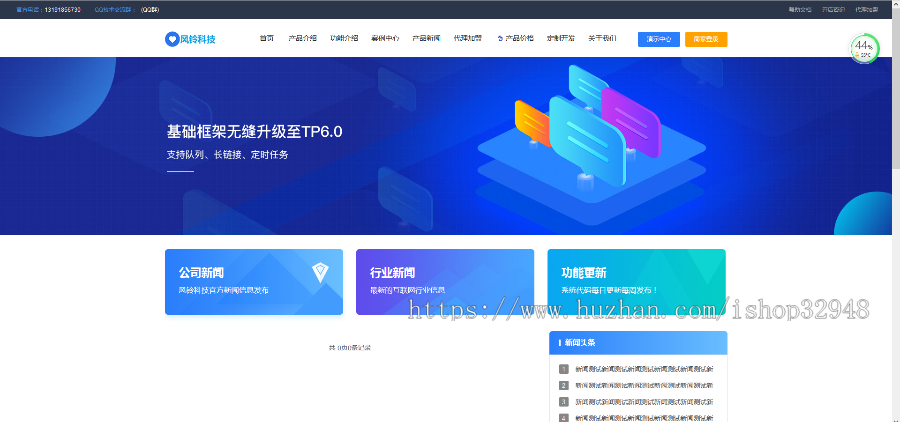Open headline news item number 1
The image size is (900, 422).
coord(637,369)
